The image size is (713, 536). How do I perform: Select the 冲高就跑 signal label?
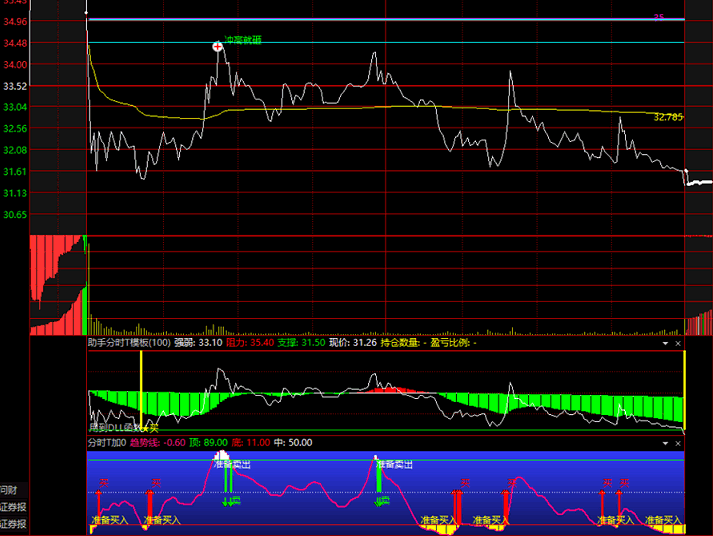click(x=243, y=40)
